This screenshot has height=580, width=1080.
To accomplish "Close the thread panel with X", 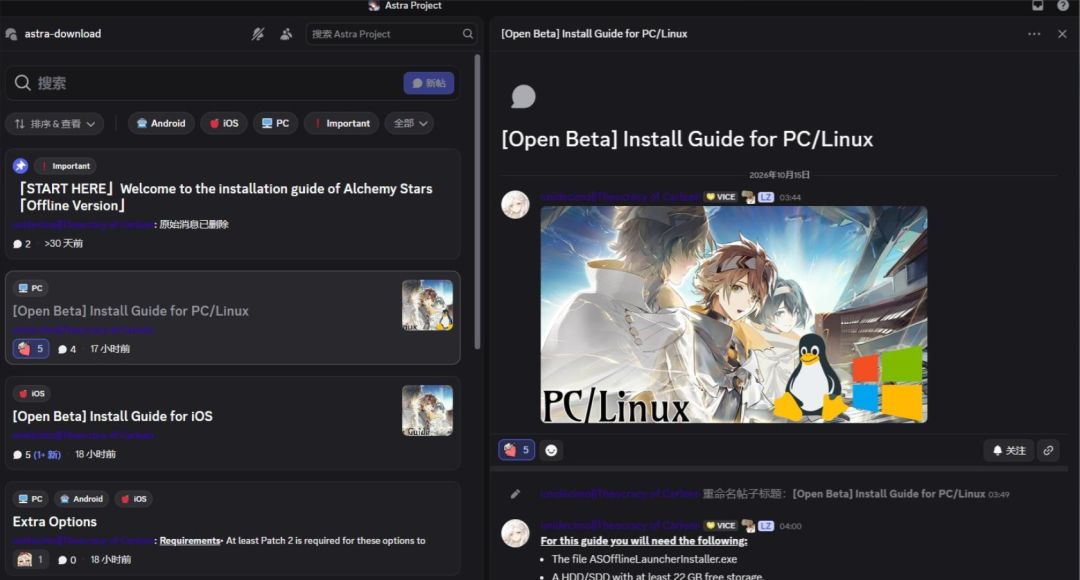I will [x=1062, y=34].
